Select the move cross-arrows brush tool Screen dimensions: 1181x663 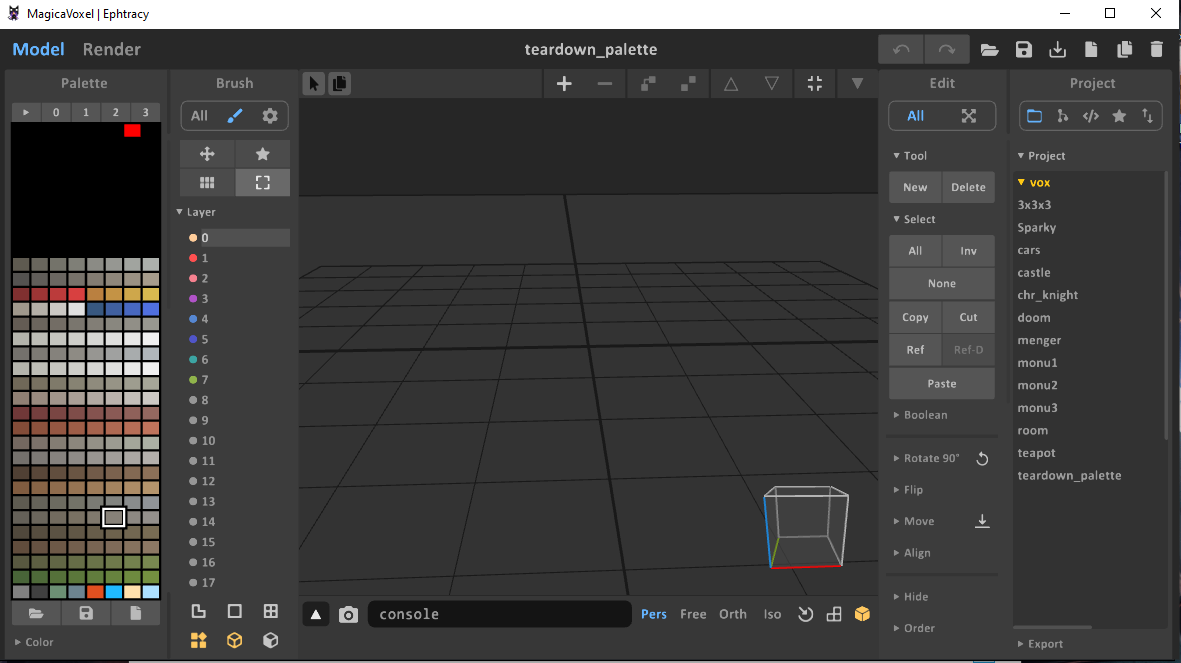click(207, 154)
